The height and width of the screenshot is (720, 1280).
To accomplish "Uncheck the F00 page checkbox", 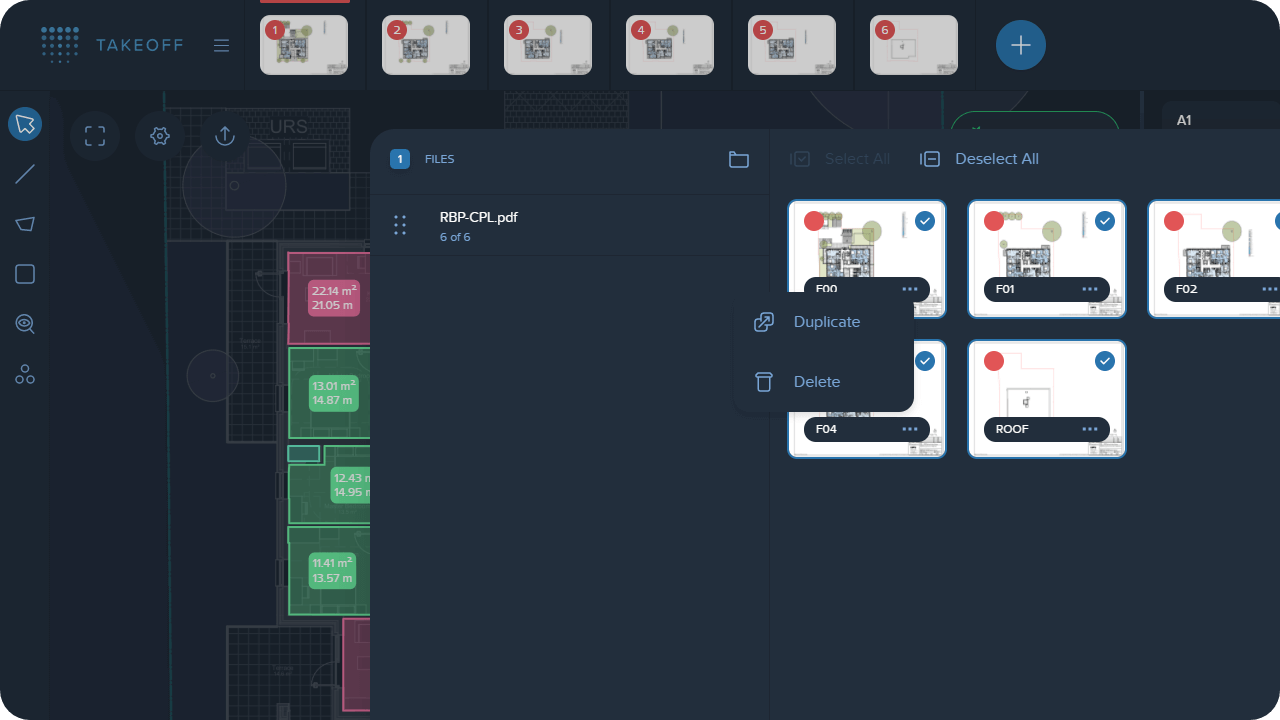I will (925, 221).
